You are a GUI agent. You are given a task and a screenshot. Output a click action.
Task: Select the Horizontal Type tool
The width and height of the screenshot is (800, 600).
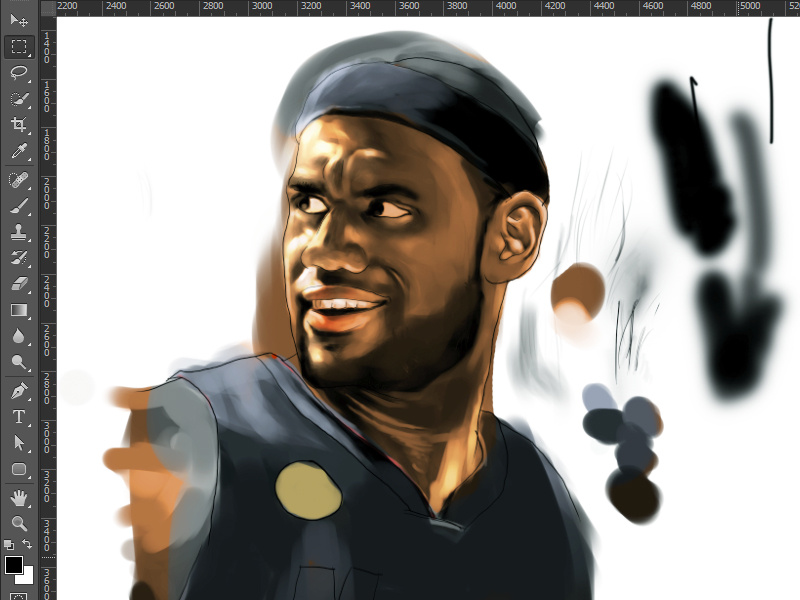(x=19, y=417)
